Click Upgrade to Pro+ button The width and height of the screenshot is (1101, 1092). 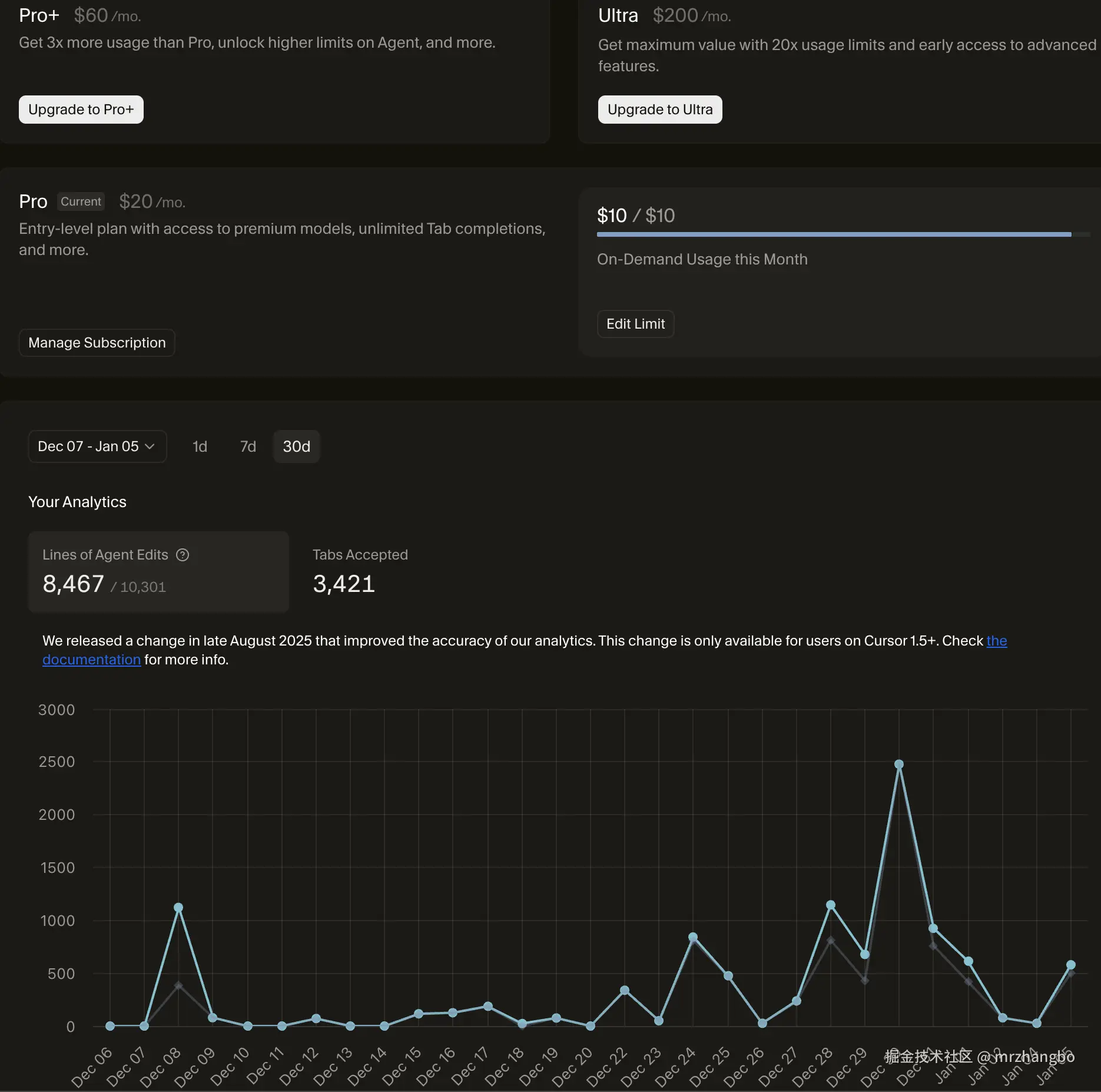[81, 110]
